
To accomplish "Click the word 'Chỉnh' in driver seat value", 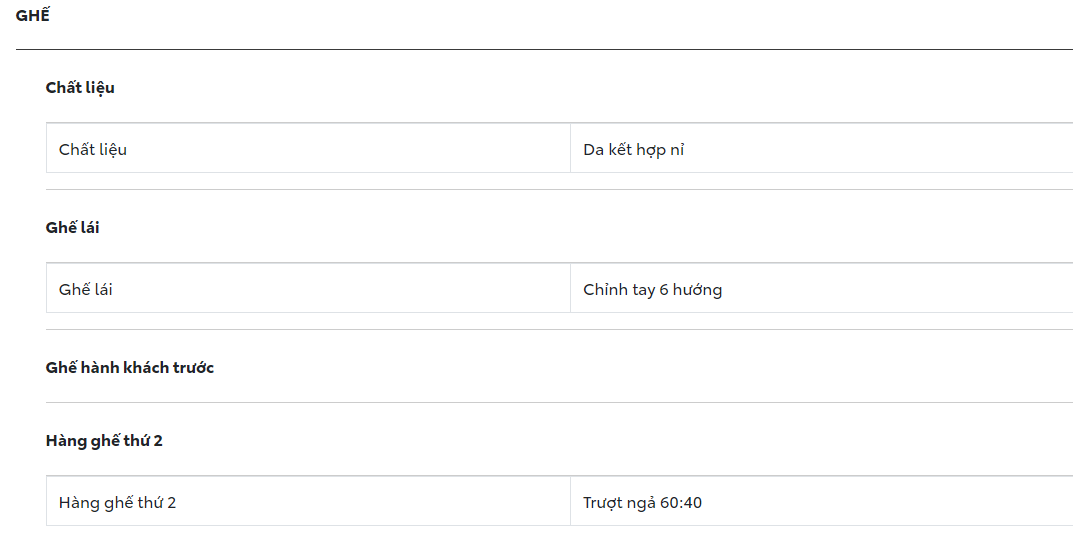I will click(x=606, y=290).
